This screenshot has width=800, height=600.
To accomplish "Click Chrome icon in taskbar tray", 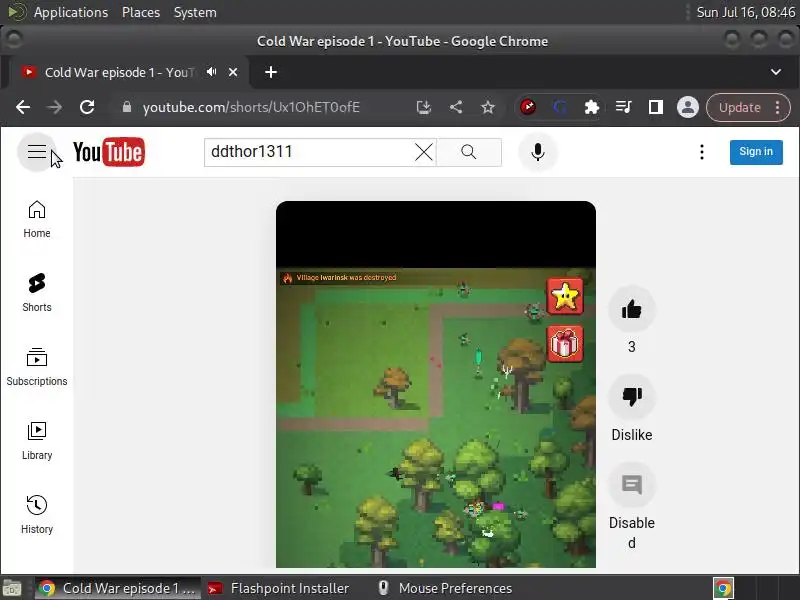I will click(x=723, y=589).
